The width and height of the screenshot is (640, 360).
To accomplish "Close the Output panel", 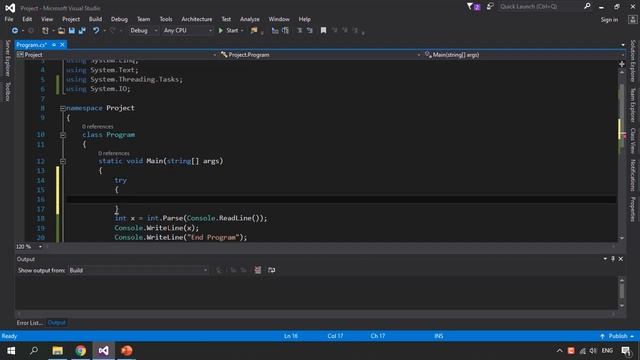I will (621, 259).
